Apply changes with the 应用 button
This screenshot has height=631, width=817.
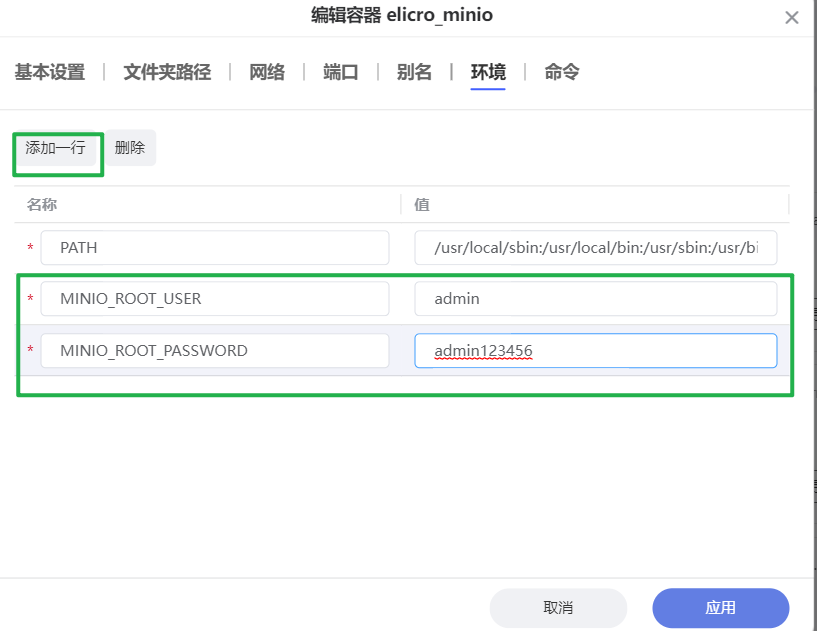[x=720, y=608]
